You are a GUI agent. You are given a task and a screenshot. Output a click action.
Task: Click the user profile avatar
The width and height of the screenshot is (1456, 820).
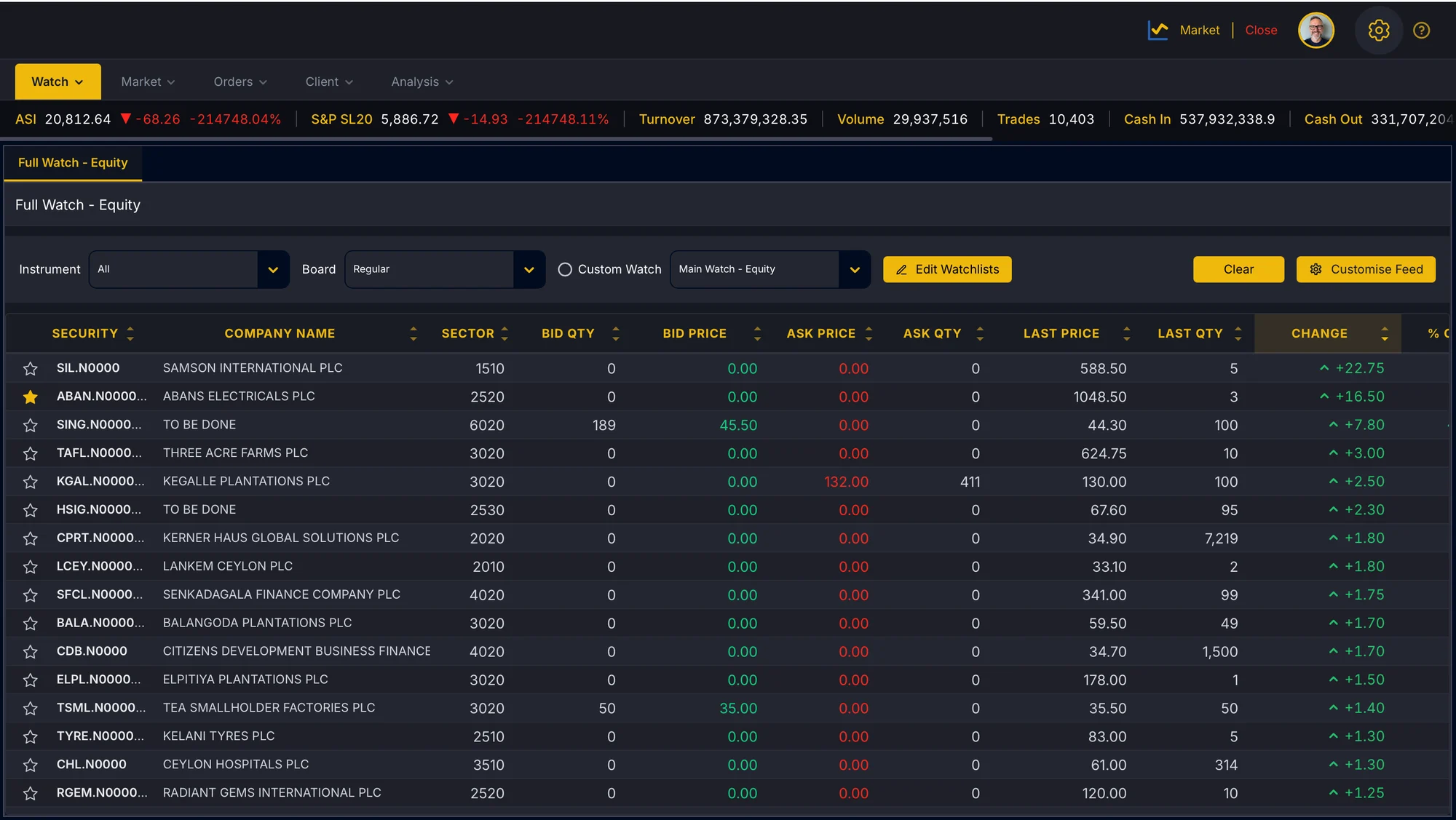pos(1315,30)
